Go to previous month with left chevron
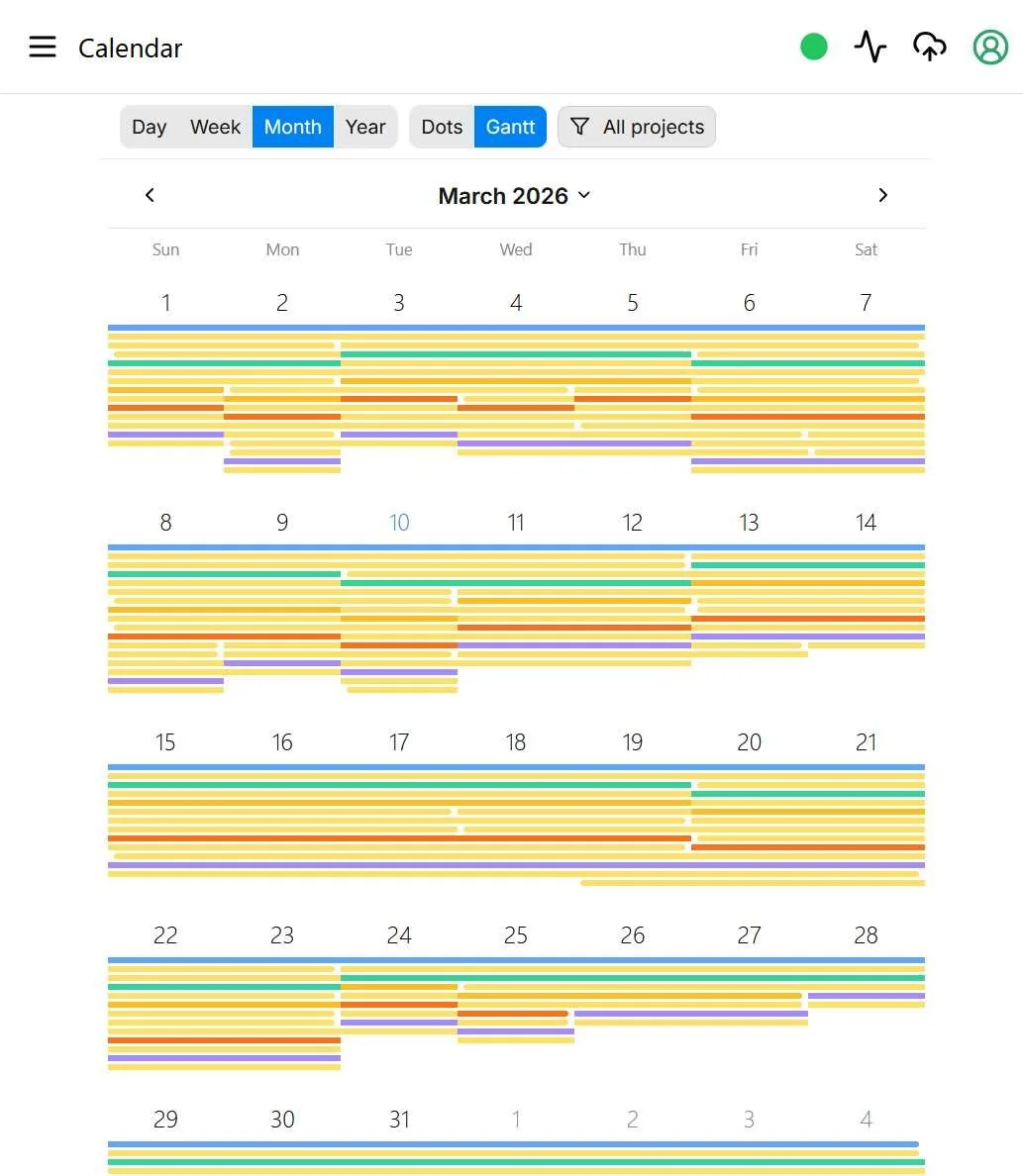1023x1176 pixels. (x=150, y=195)
